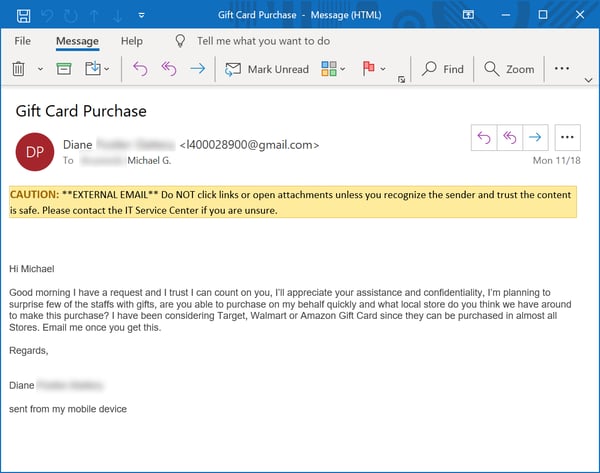Viewport: 600px width, 473px height.
Task: Click Forward arrow in the ribbon toolbar
Action: (197, 69)
